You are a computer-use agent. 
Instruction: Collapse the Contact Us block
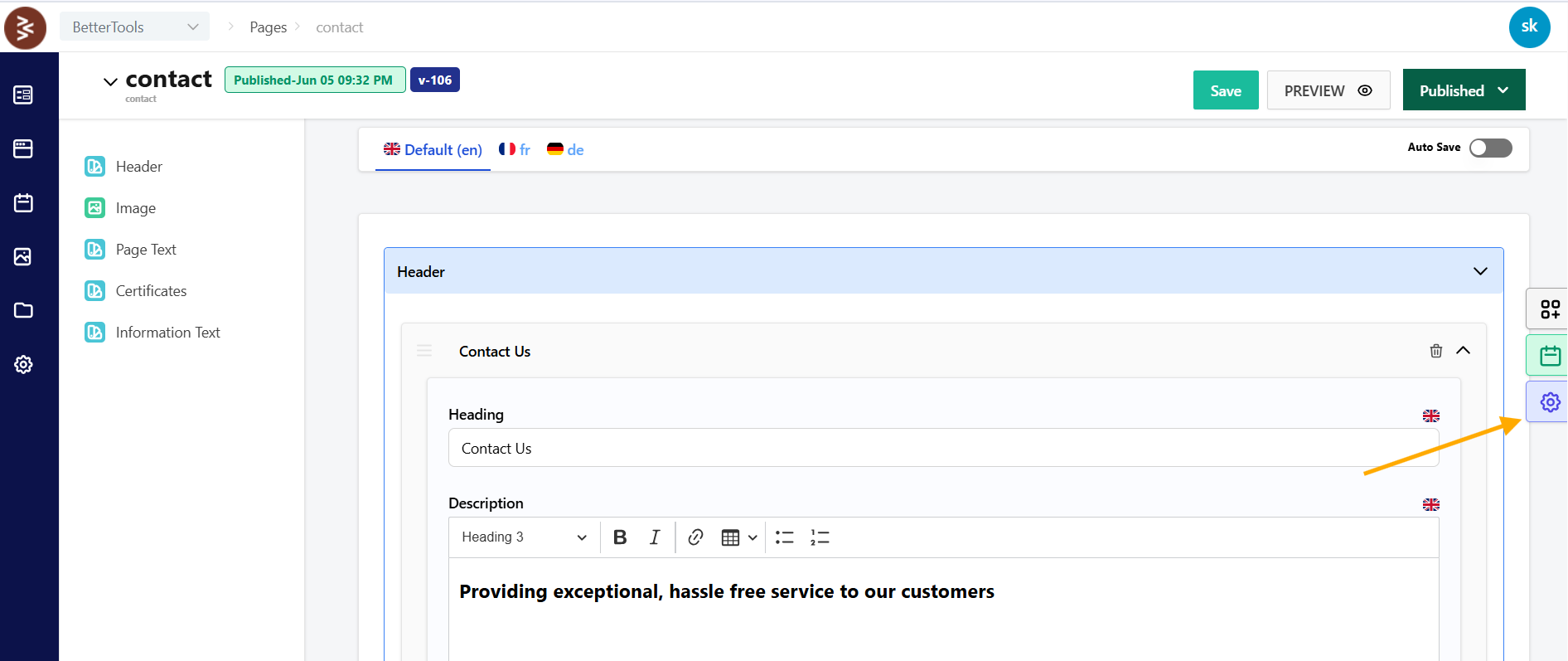tap(1464, 351)
